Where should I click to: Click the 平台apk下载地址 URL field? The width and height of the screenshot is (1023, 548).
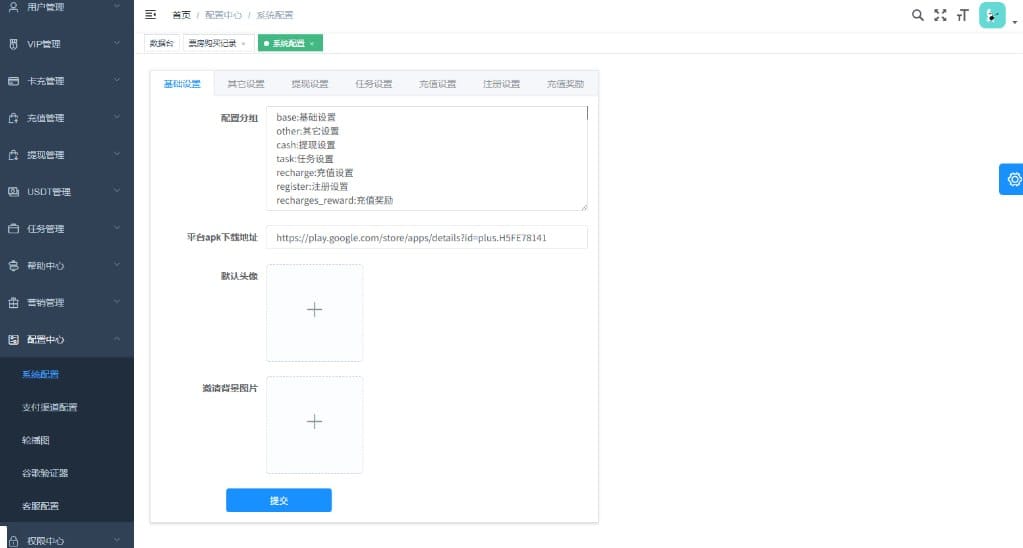tap(427, 237)
